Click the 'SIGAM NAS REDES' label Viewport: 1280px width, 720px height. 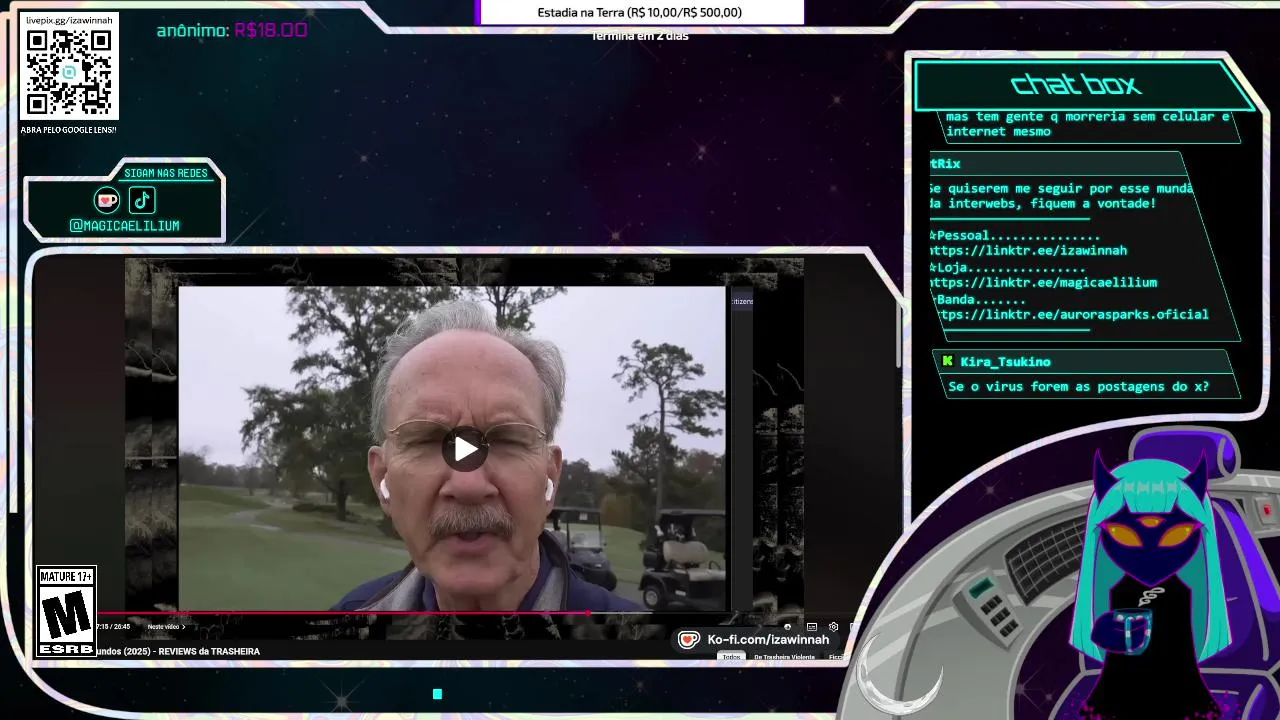[x=166, y=173]
